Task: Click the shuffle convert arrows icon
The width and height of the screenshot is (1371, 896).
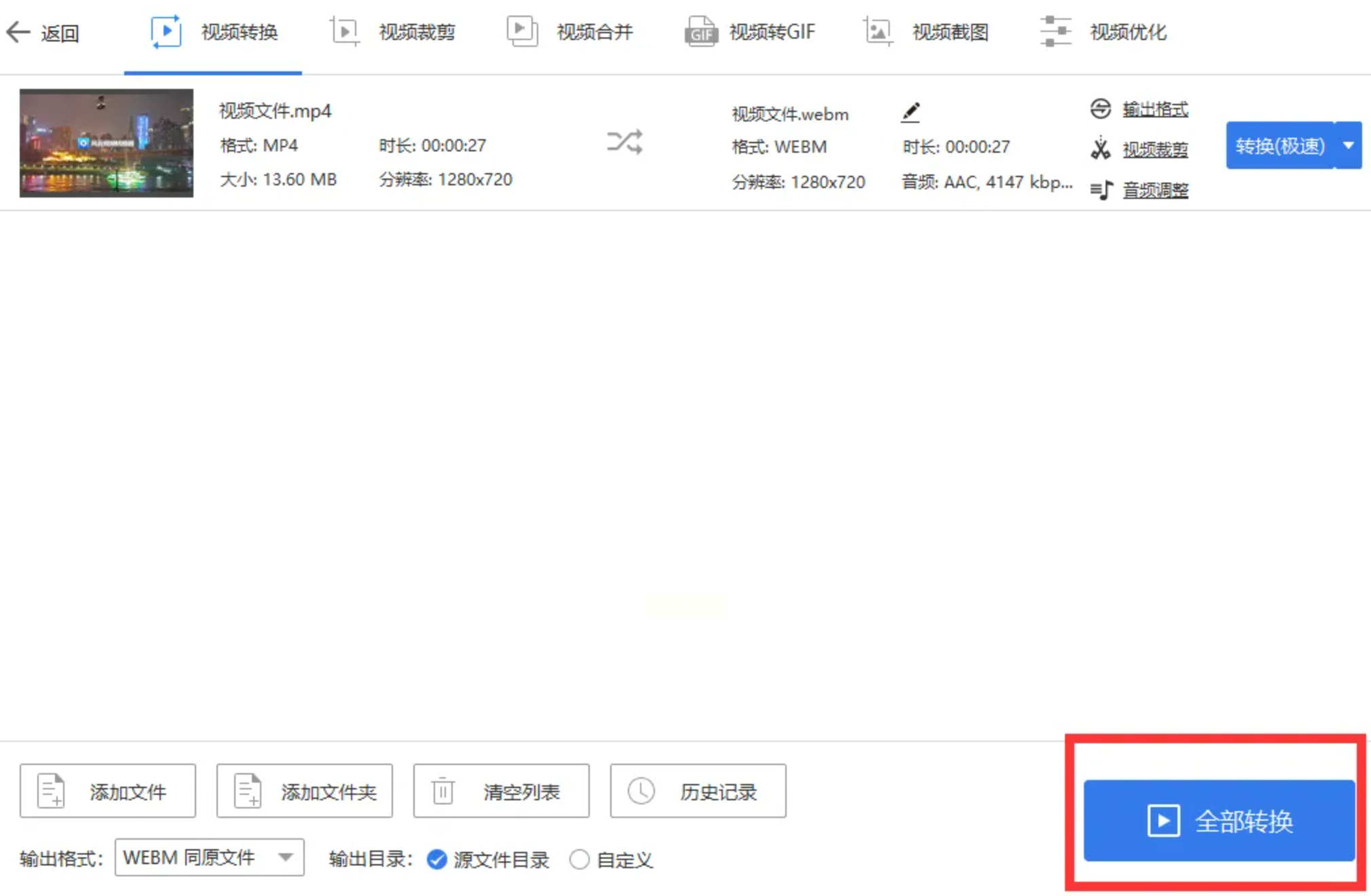Action: [624, 143]
